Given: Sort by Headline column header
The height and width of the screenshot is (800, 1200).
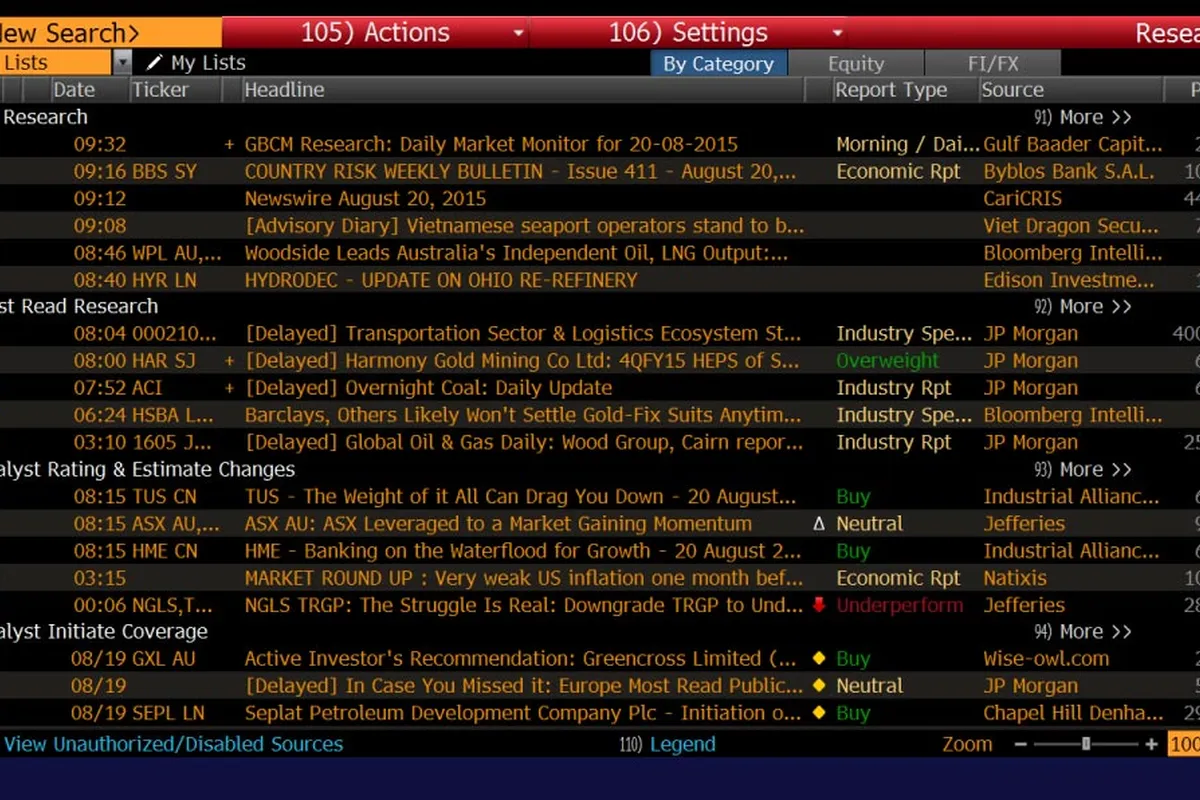Looking at the screenshot, I should (x=284, y=90).
